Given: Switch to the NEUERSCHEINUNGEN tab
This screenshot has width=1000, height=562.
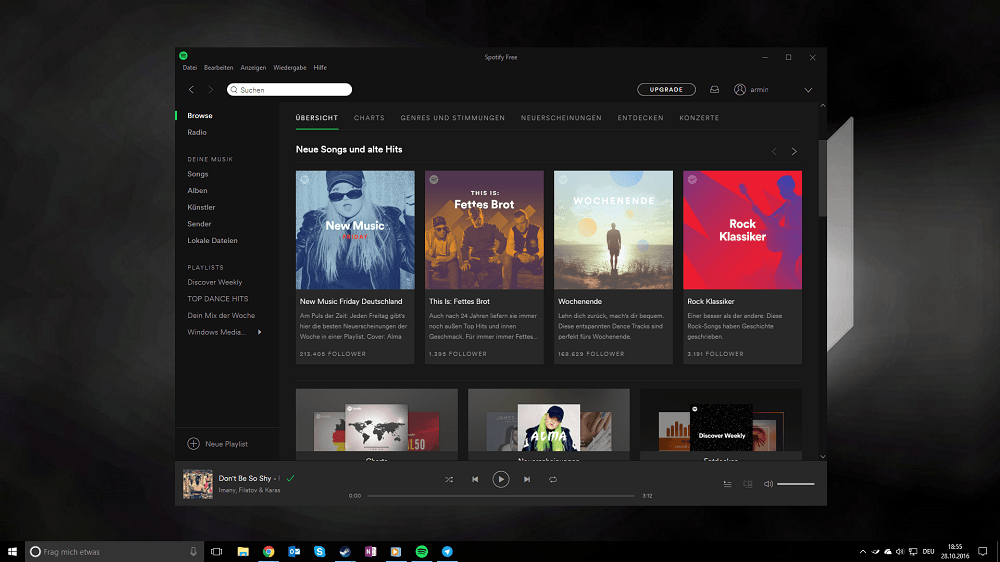Looking at the screenshot, I should click(561, 118).
